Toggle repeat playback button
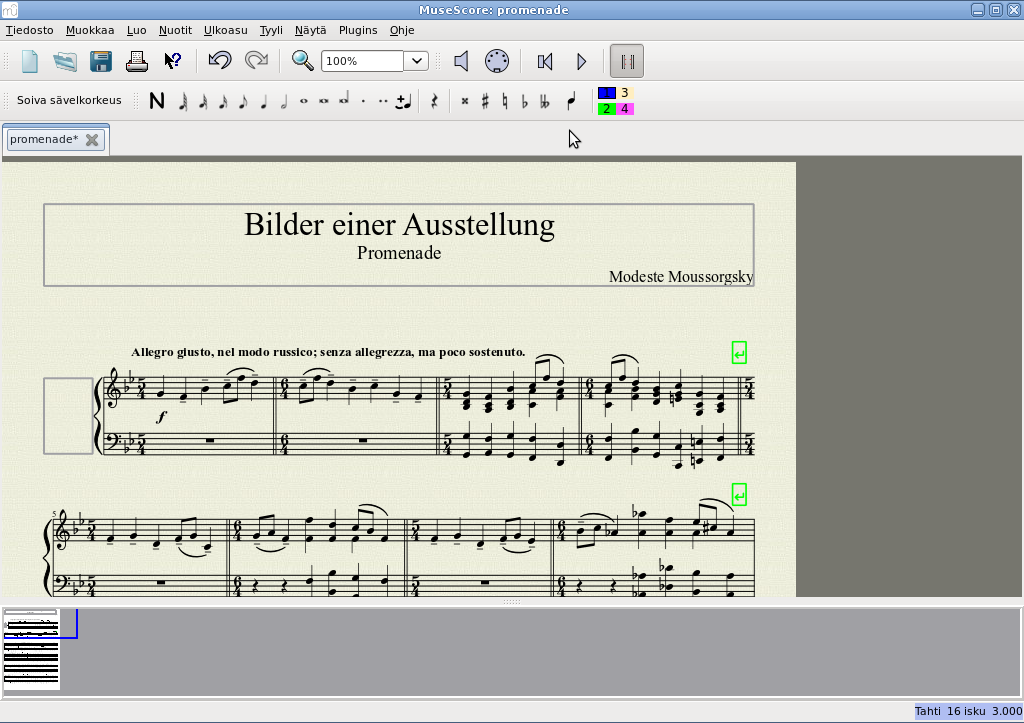 coord(627,61)
